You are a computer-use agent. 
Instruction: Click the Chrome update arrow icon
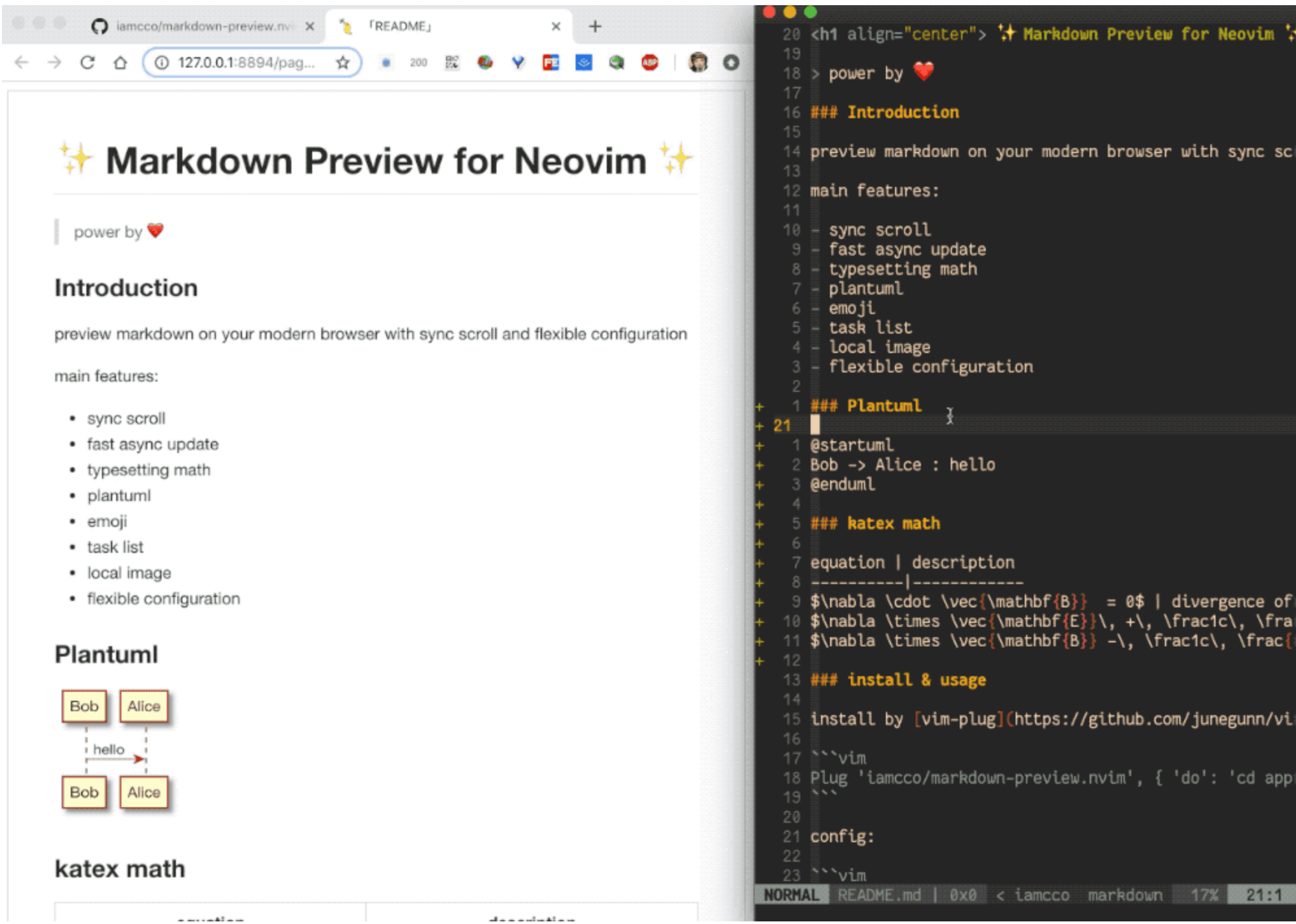click(x=731, y=62)
